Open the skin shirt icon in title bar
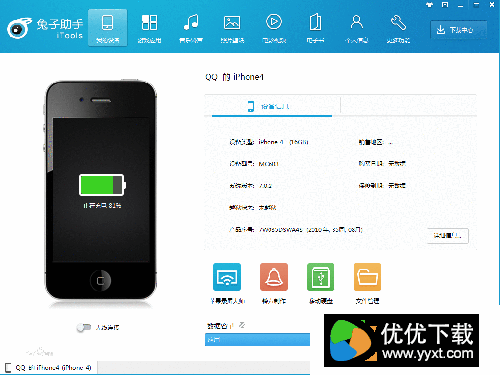 coord(429,5)
